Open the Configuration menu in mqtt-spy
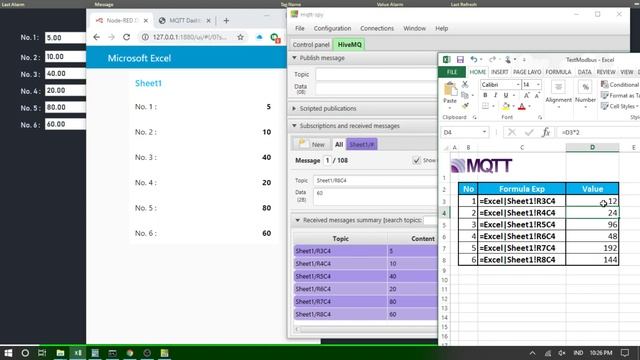 (x=332, y=28)
